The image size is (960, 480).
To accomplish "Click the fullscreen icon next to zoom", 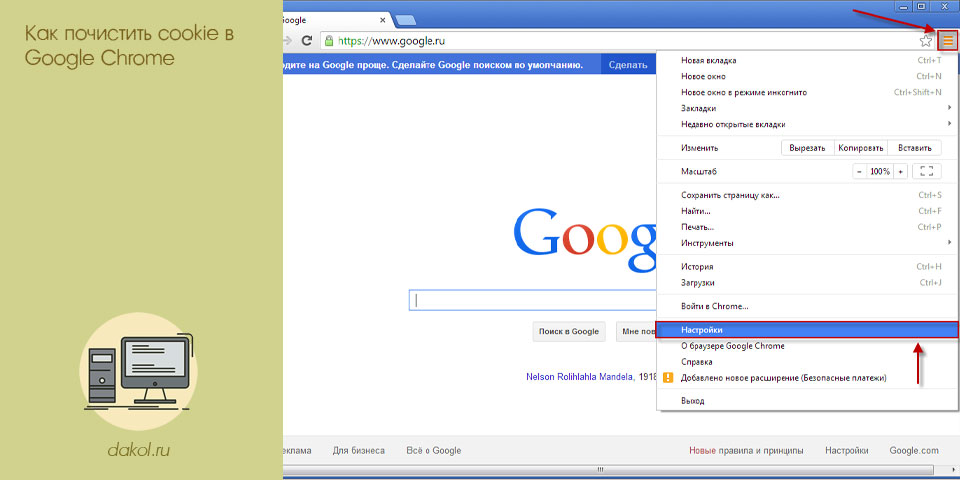I will 926,171.
